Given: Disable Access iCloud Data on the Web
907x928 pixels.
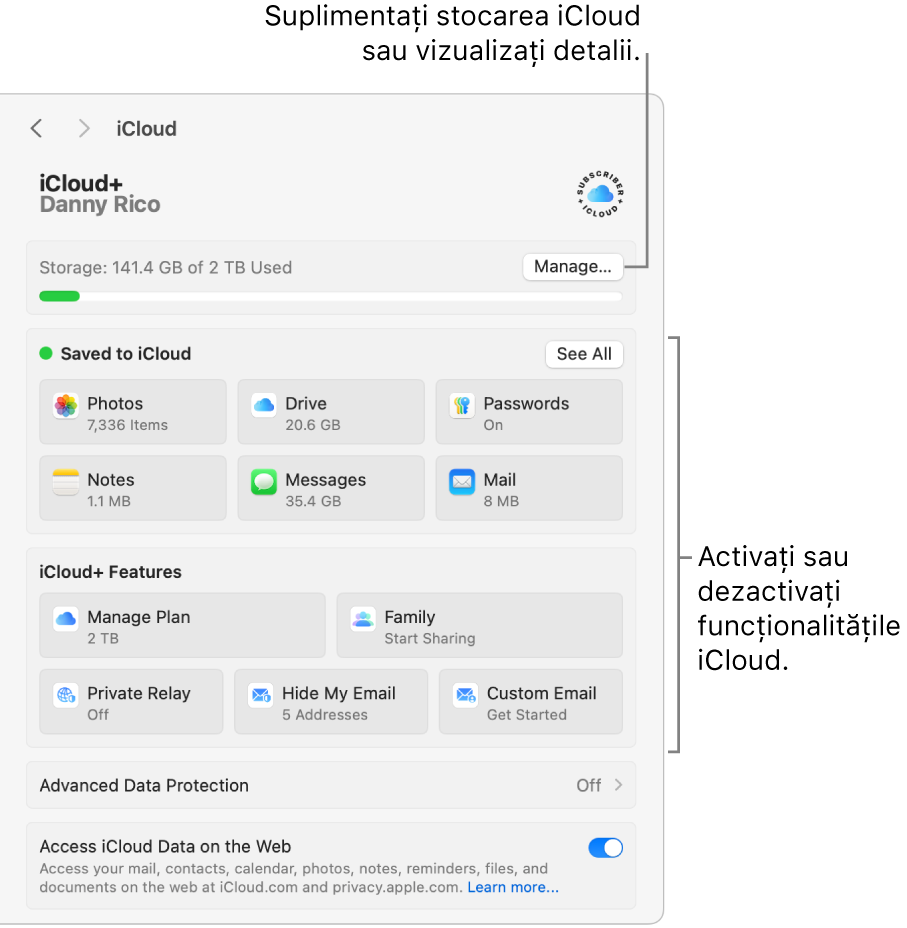Looking at the screenshot, I should 605,848.
